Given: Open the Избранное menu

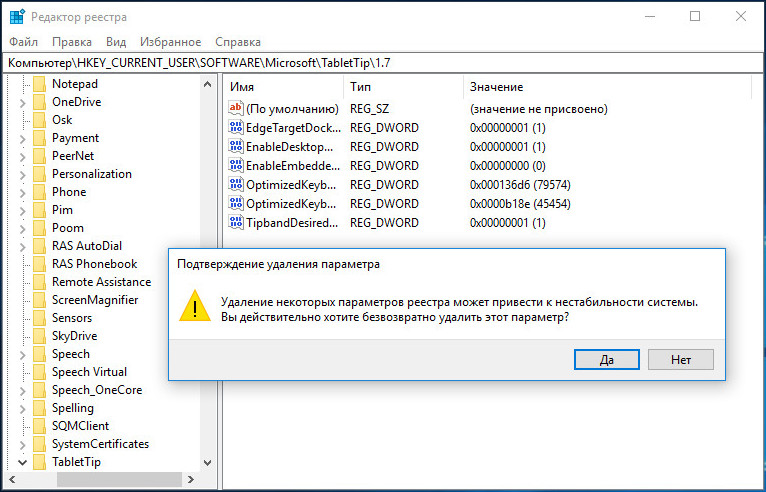Looking at the screenshot, I should pyautogui.click(x=170, y=42).
